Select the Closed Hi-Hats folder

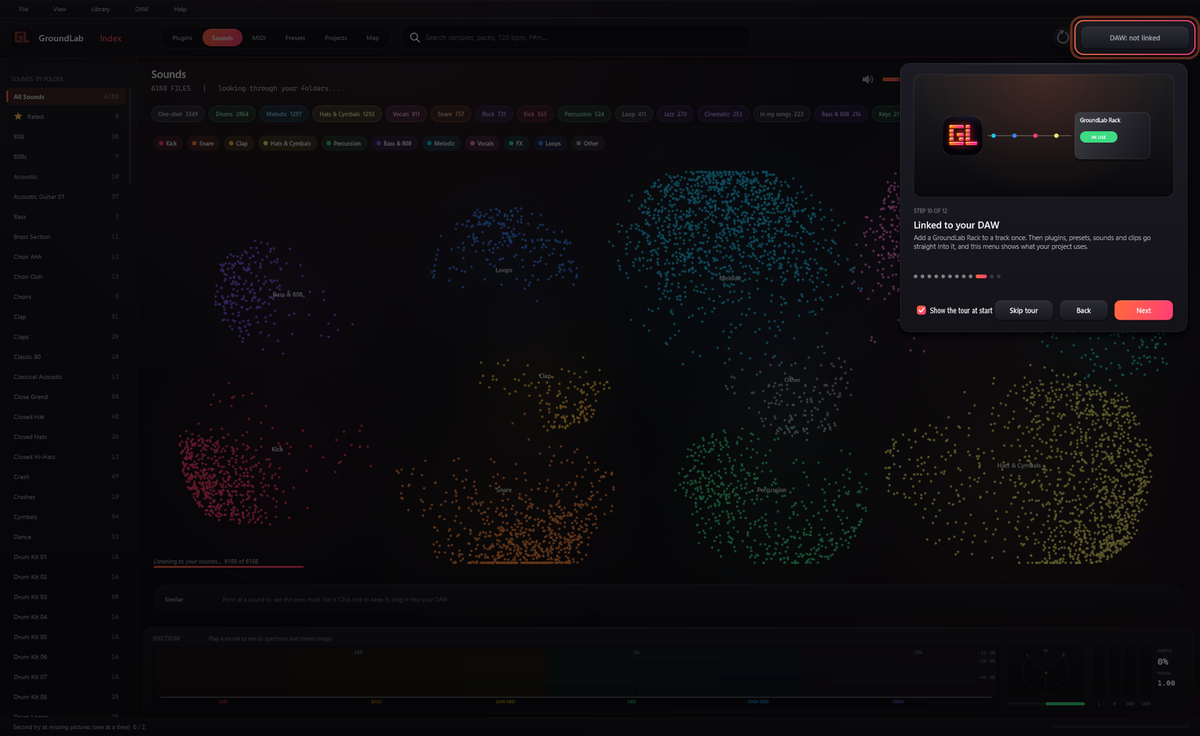click(x=66, y=457)
